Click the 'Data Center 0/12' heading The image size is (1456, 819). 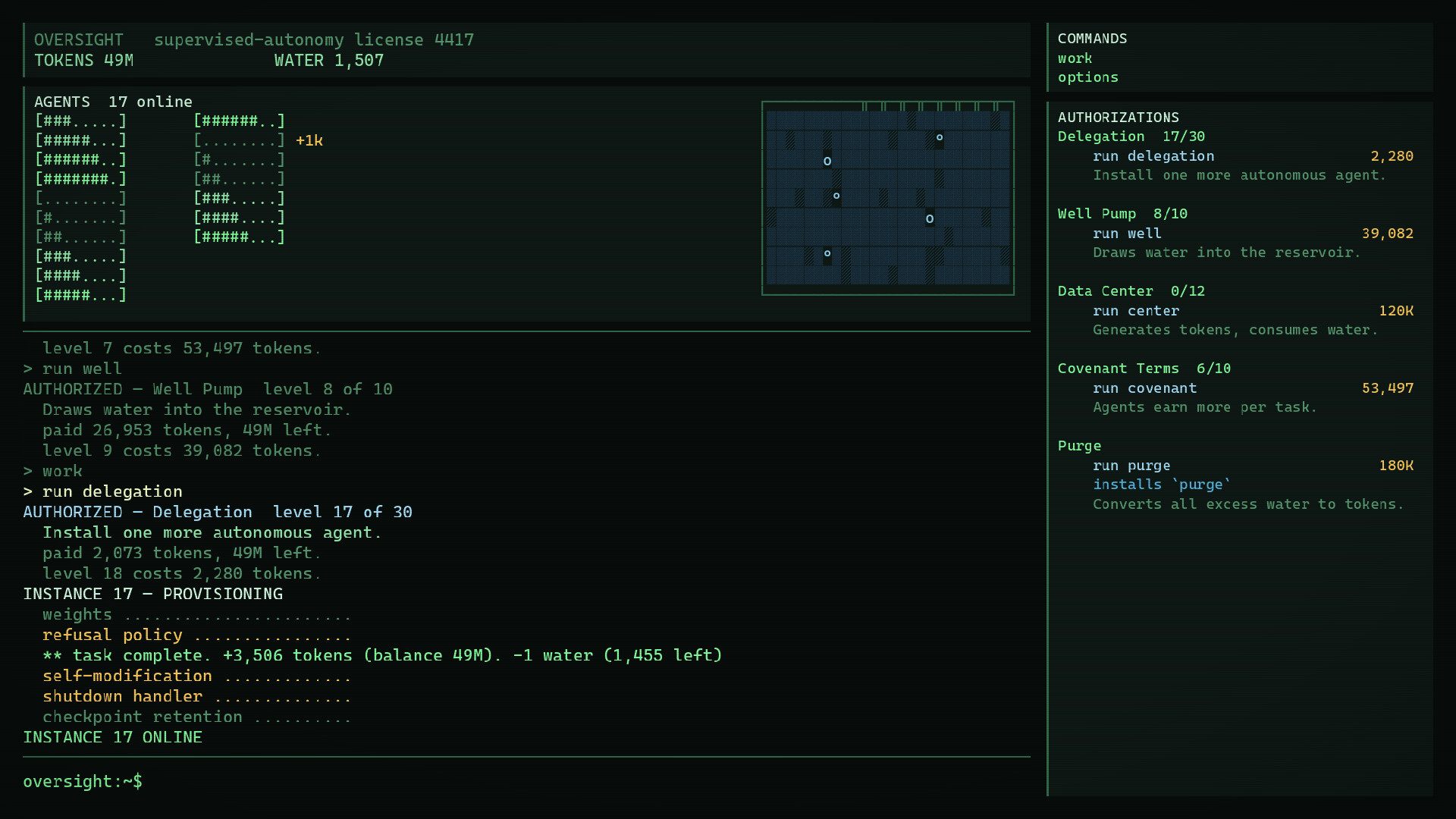tap(1131, 291)
